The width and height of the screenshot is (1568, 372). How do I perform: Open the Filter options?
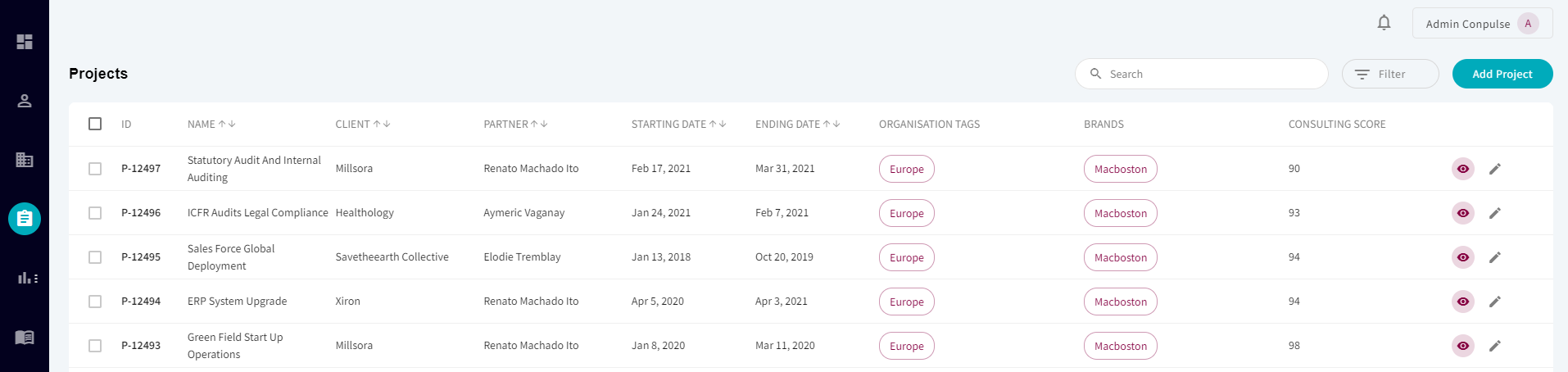pos(1389,74)
